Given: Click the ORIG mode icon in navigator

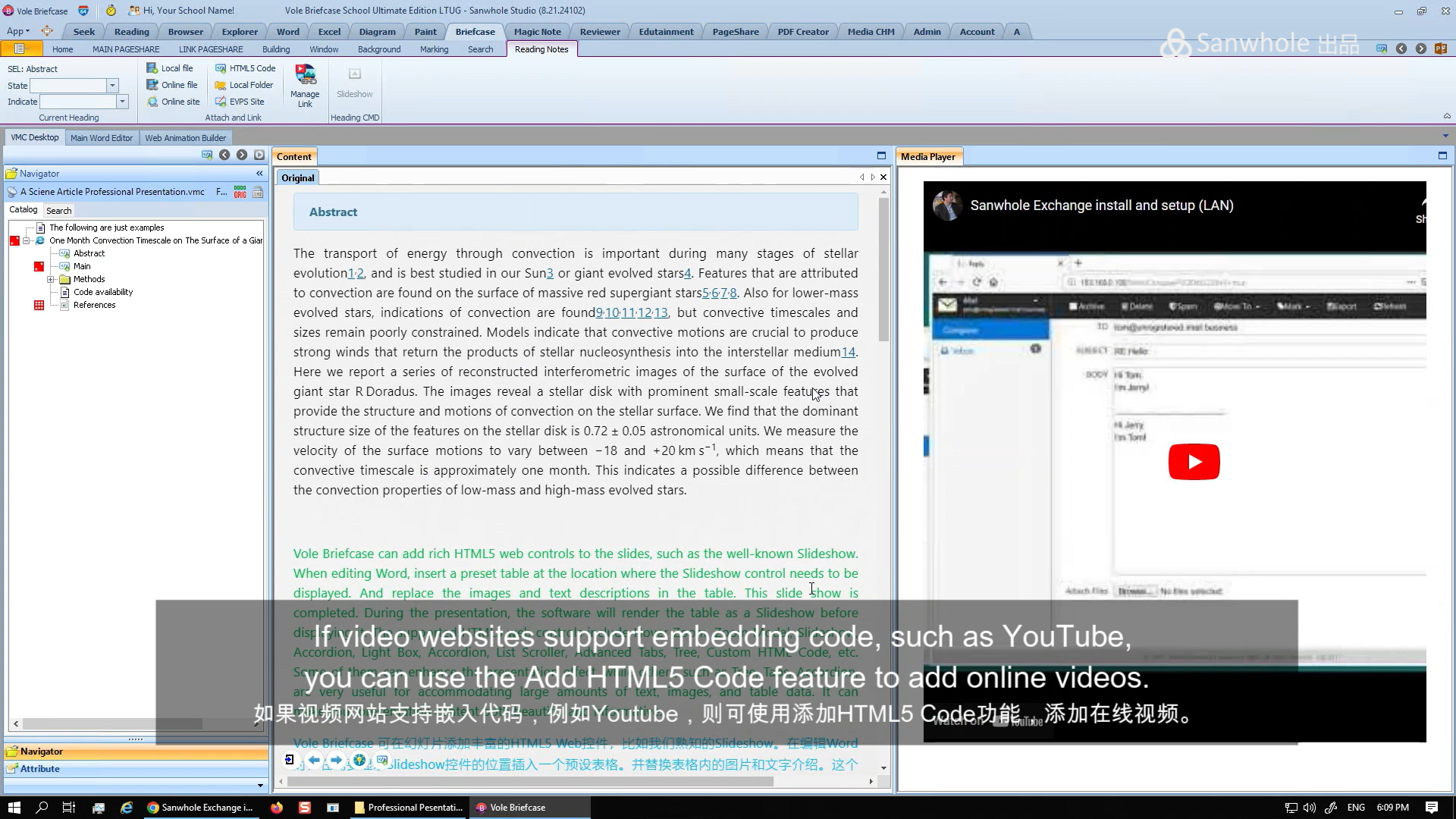Looking at the screenshot, I should tap(240, 192).
